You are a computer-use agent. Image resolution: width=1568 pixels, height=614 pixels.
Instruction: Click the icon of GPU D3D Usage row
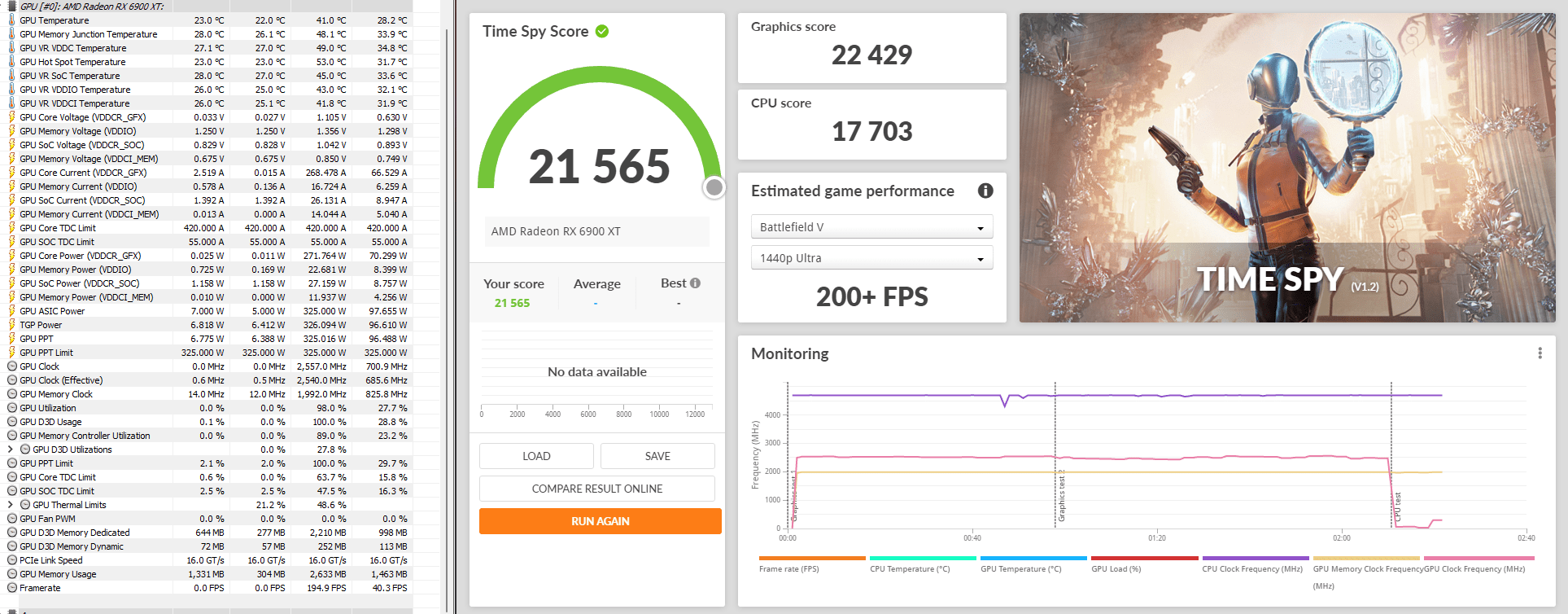coord(11,422)
